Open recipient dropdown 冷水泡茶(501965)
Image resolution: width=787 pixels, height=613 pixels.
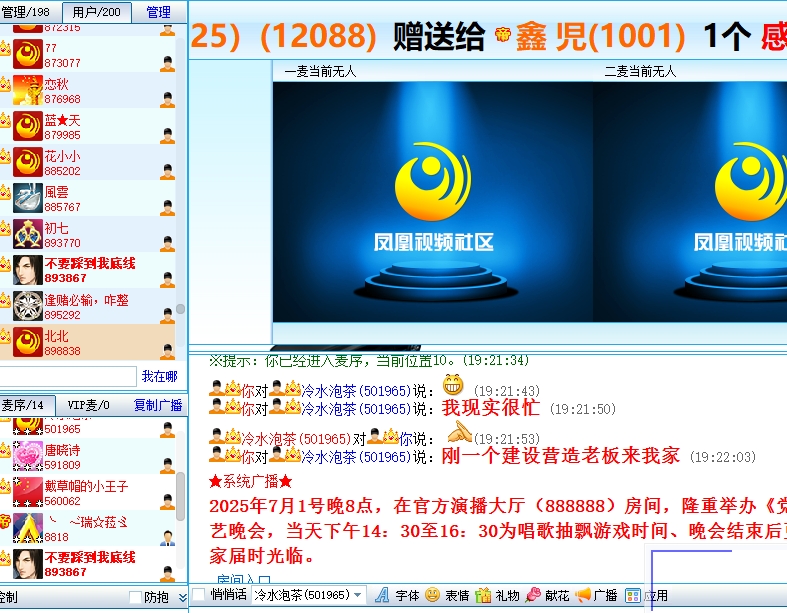308,595
